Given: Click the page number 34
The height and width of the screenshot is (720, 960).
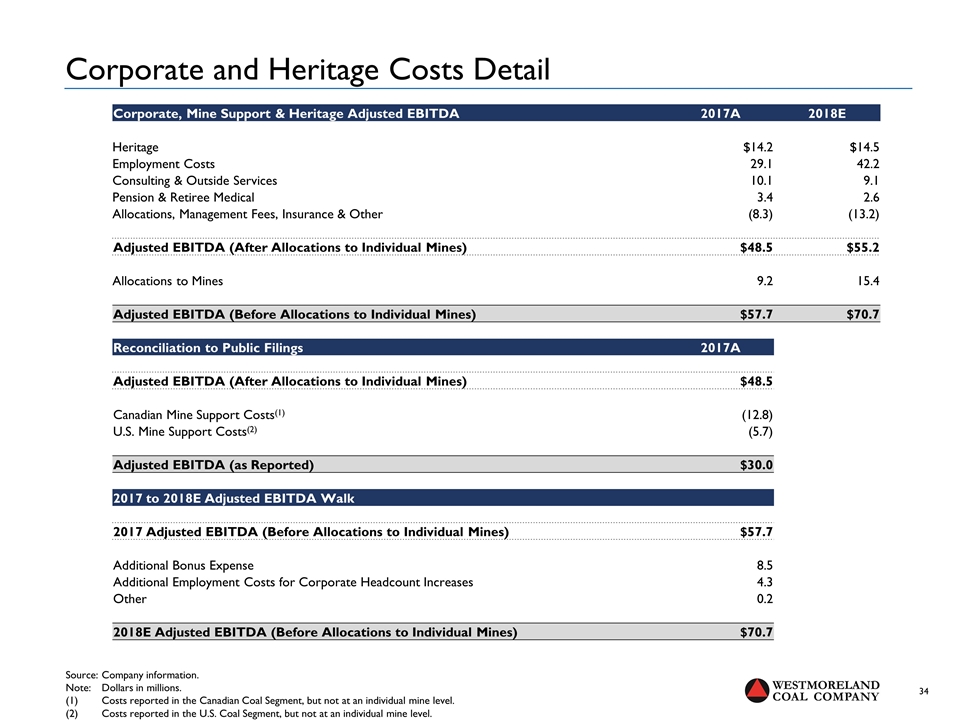Looking at the screenshot, I should tap(924, 691).
